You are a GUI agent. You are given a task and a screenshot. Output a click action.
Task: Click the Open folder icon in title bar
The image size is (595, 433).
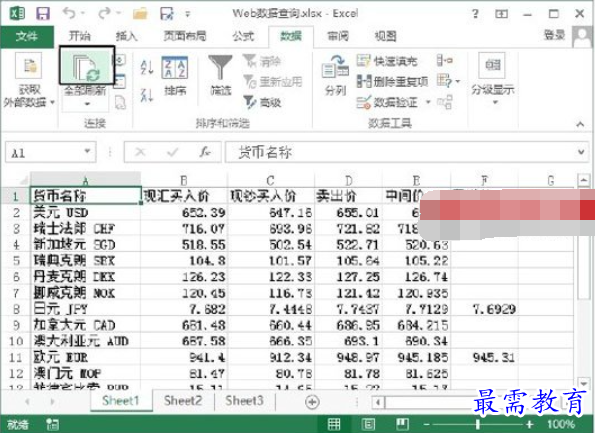click(140, 14)
